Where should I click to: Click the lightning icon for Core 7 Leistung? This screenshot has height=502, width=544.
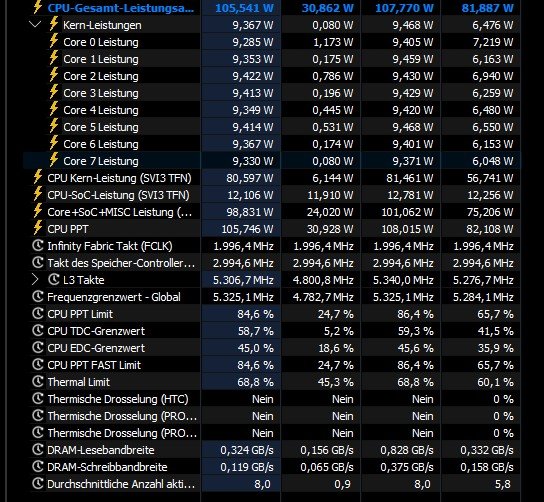tap(54, 160)
